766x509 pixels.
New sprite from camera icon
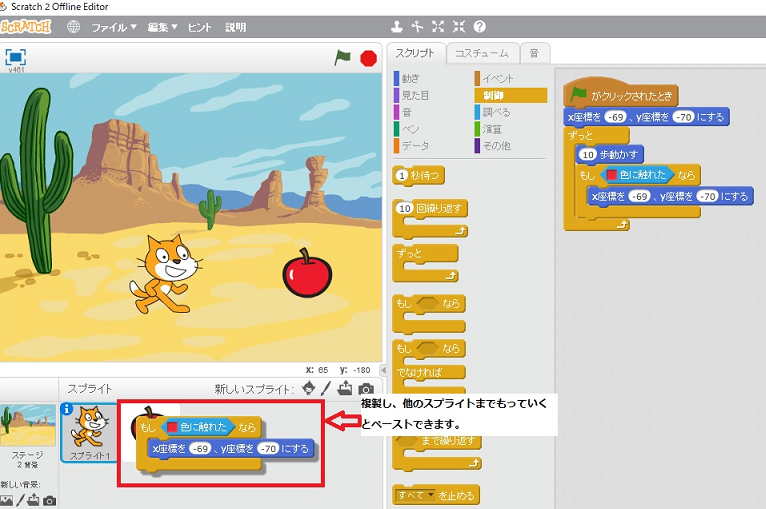(x=366, y=389)
